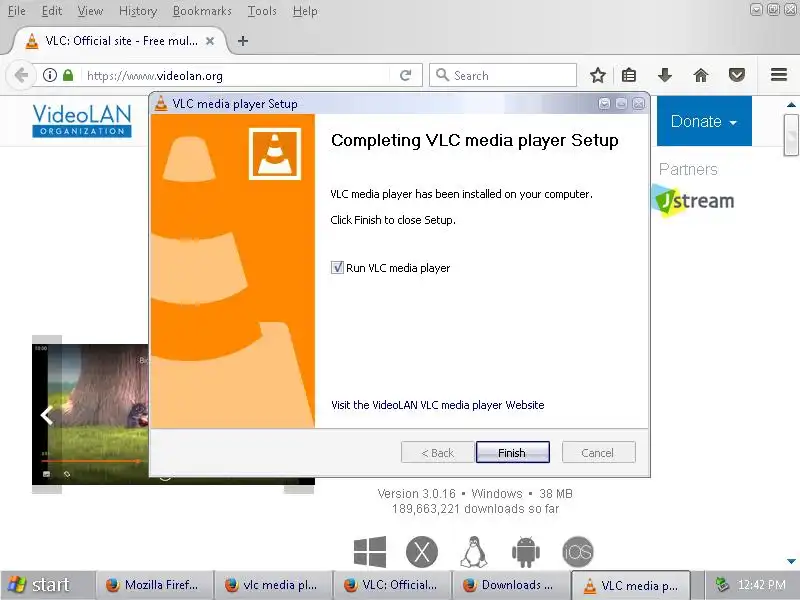Select the Linux penguin platform icon
The height and width of the screenshot is (600, 800).
click(x=473, y=552)
